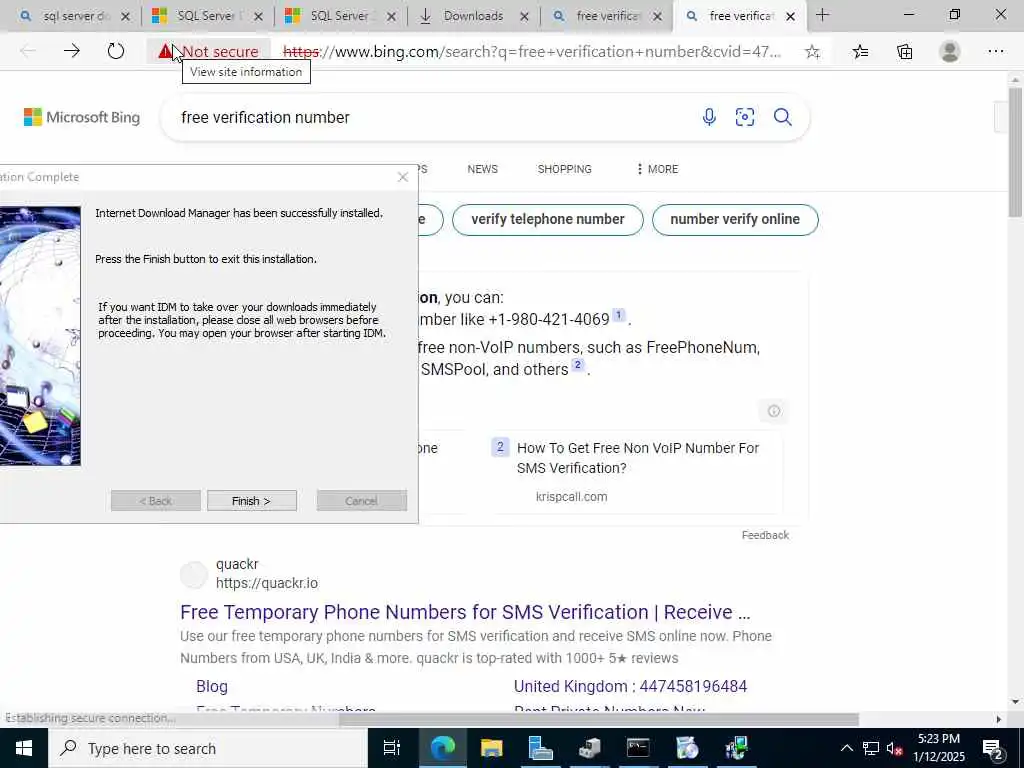The width and height of the screenshot is (1024, 768).
Task: Open the Collections icon in the toolbar
Action: (904, 52)
